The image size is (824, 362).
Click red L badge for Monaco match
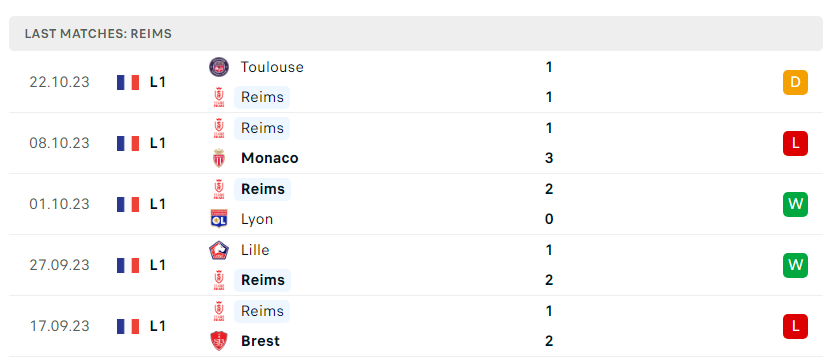(795, 143)
